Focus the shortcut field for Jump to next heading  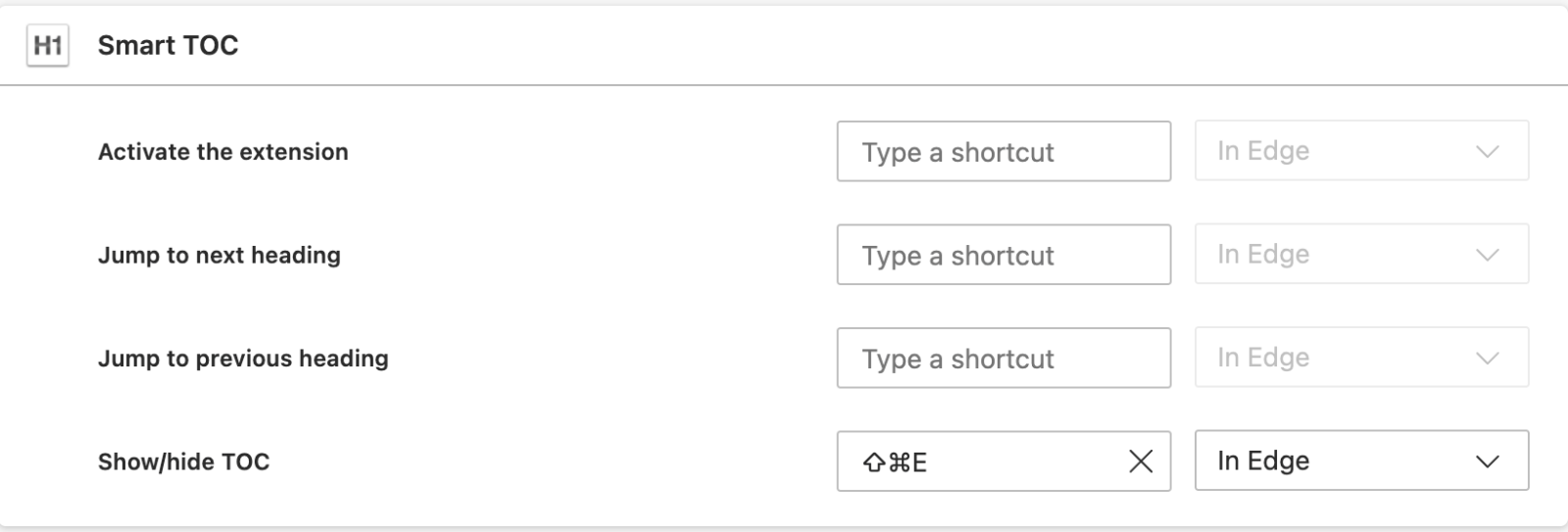click(1004, 255)
